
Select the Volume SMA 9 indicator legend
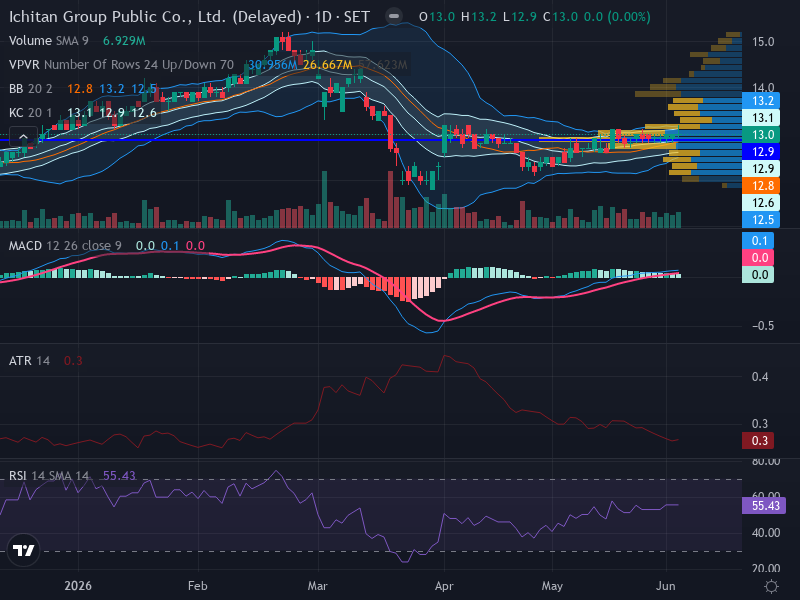click(48, 41)
